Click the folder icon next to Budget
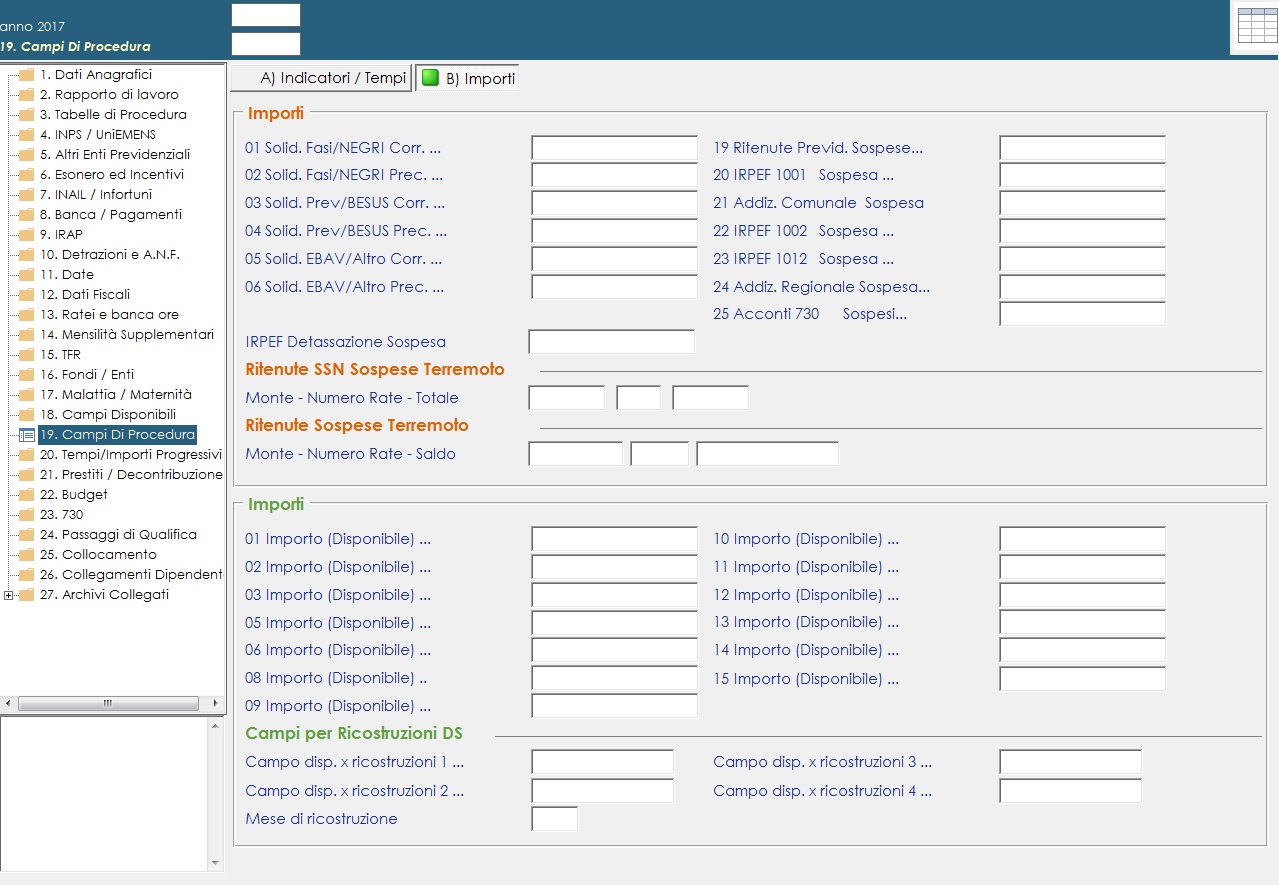The width and height of the screenshot is (1279, 885). click(27, 495)
